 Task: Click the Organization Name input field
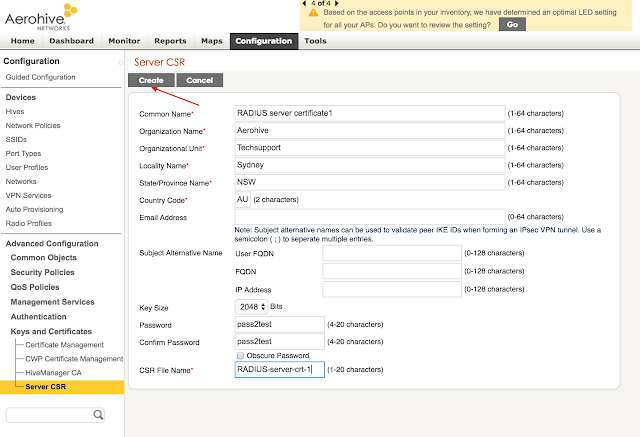(x=370, y=131)
